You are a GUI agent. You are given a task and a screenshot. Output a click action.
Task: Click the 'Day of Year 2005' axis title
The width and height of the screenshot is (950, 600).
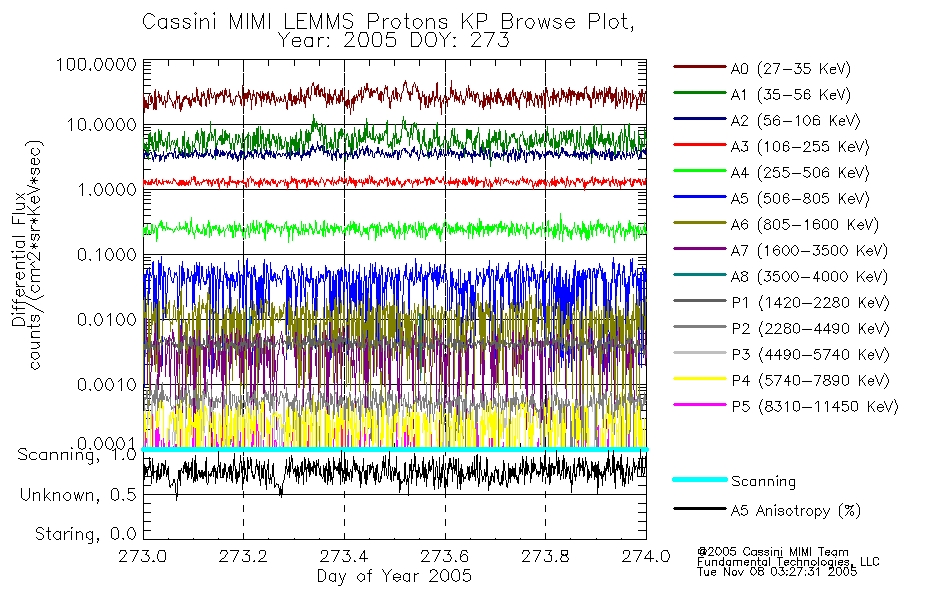(x=394, y=576)
